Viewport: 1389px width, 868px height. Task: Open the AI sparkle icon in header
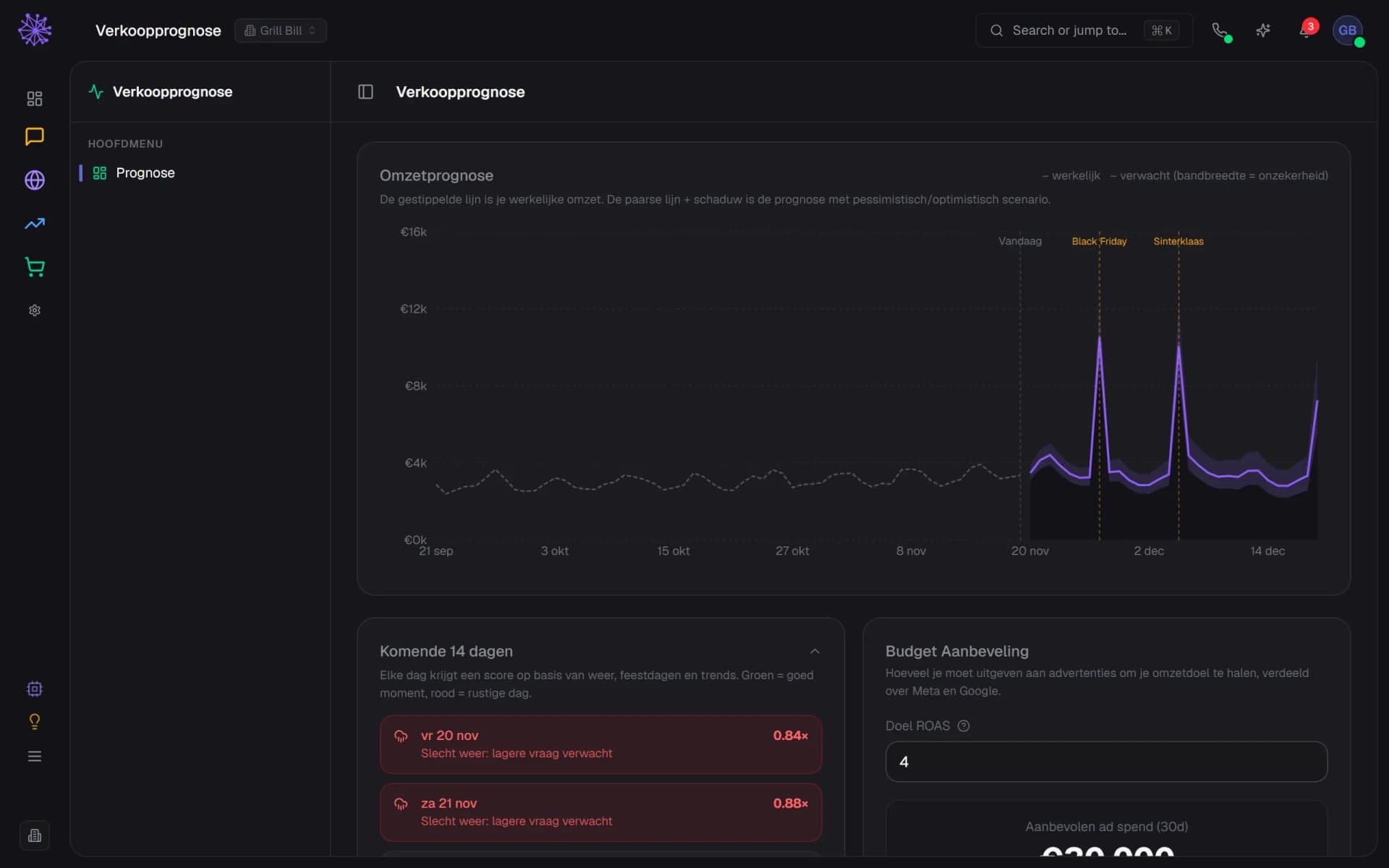1263,30
